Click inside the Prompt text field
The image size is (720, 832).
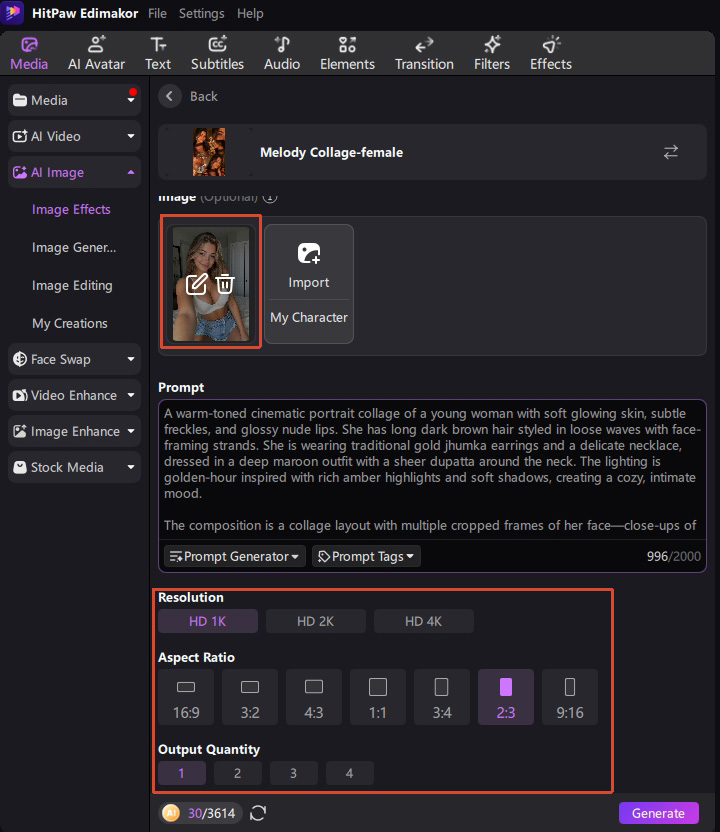coord(432,470)
